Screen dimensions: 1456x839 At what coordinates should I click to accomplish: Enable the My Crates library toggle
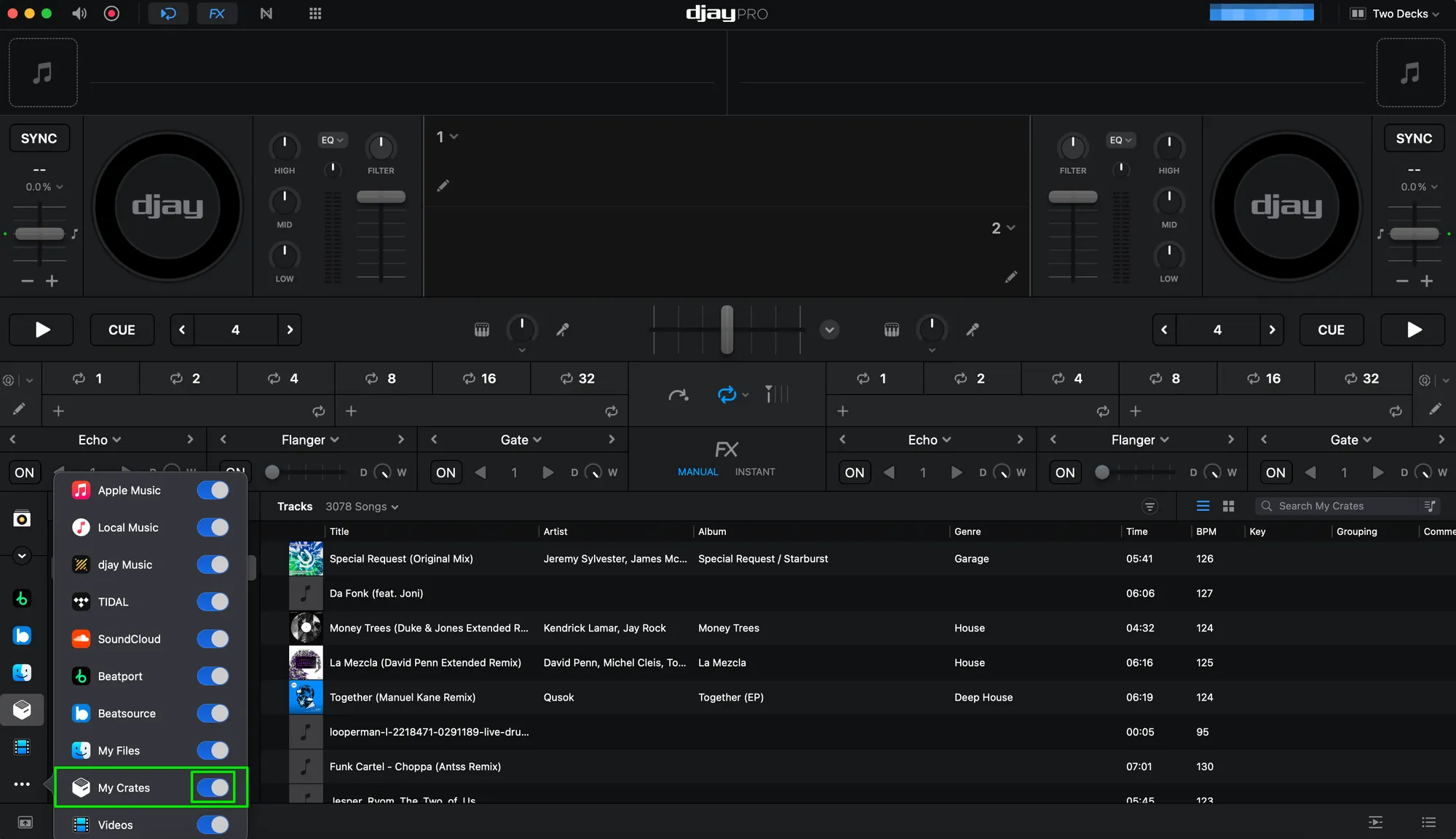click(213, 787)
